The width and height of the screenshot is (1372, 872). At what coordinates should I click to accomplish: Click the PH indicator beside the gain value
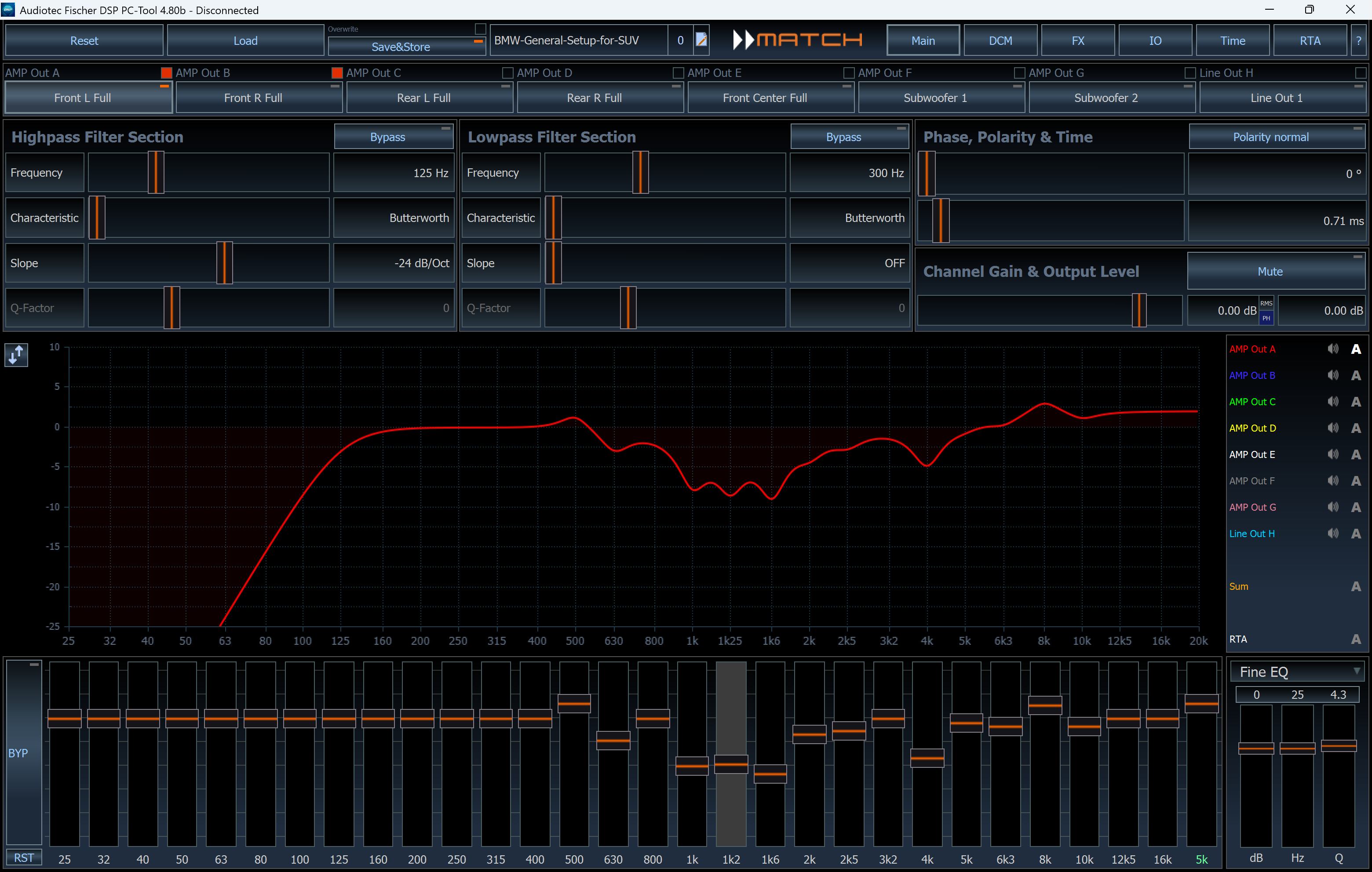[1266, 318]
